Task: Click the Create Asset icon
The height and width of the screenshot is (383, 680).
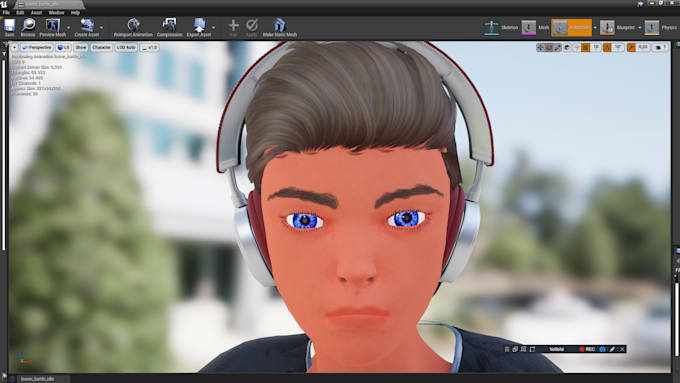Action: (x=87, y=25)
